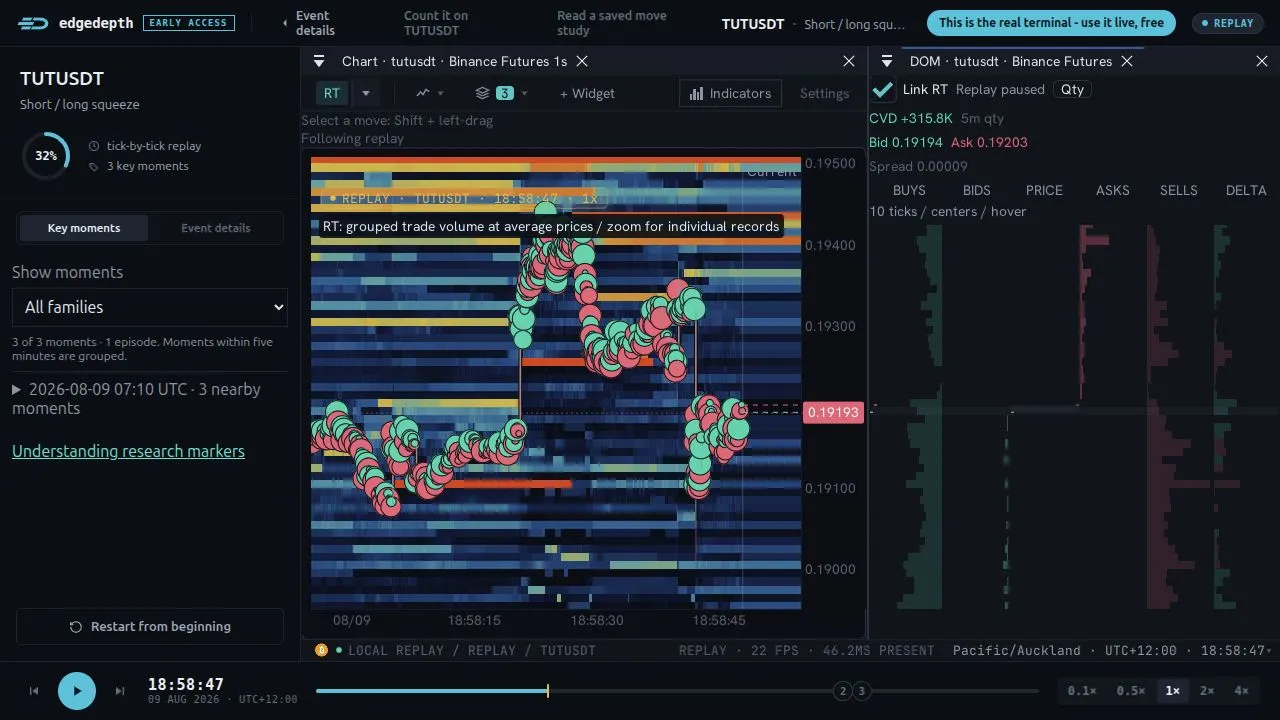1280x720 pixels.
Task: Click the 32% progress ring
Action: (46, 156)
